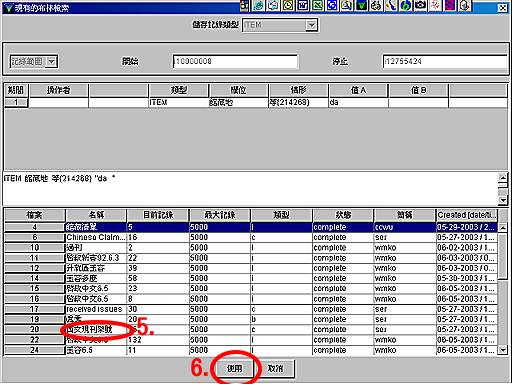Select the highlighted file row 4
512x384 pixels.
251,227
